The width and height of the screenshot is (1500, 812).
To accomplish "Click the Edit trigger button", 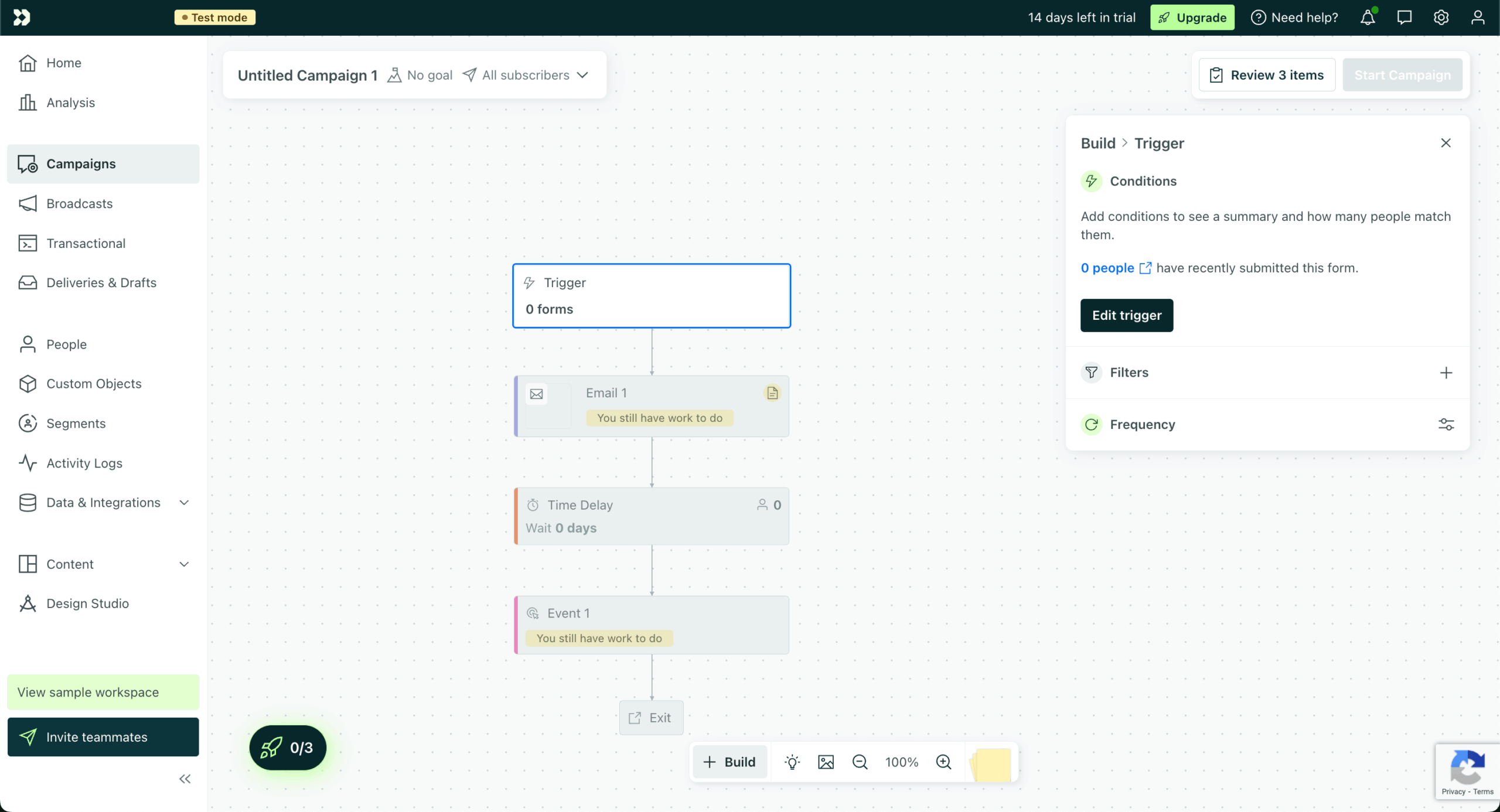I will pos(1126,315).
